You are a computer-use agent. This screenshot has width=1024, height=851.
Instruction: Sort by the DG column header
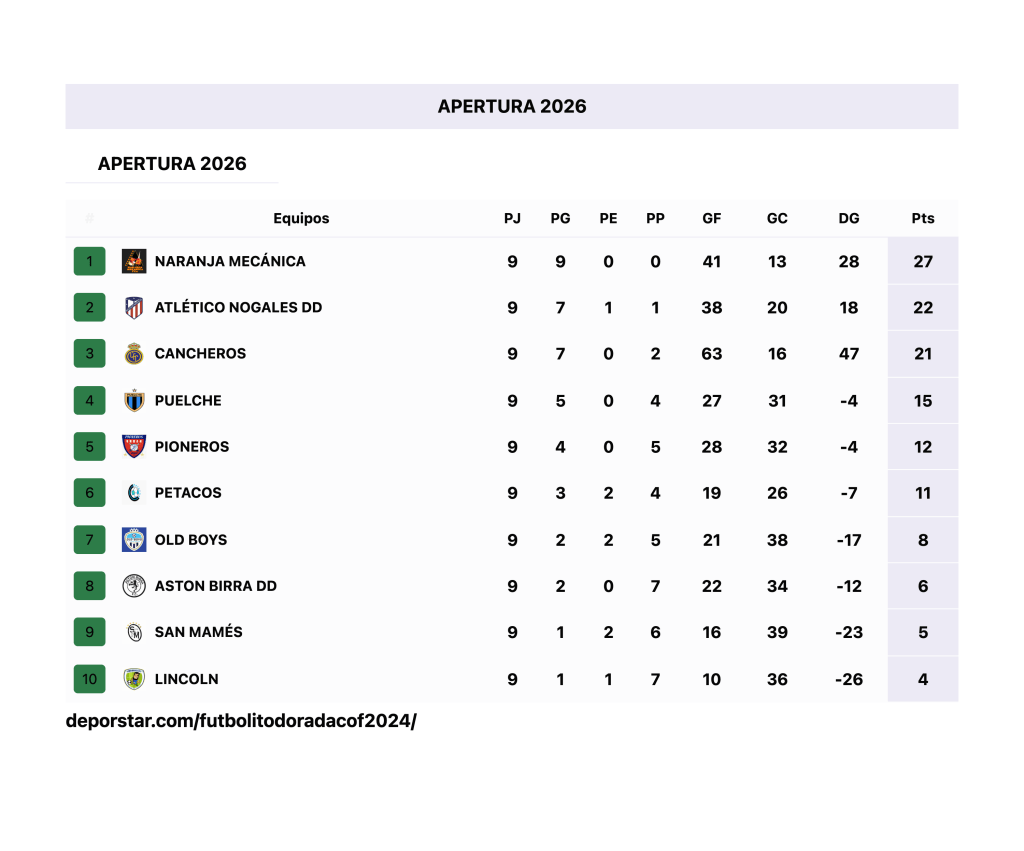coord(848,218)
